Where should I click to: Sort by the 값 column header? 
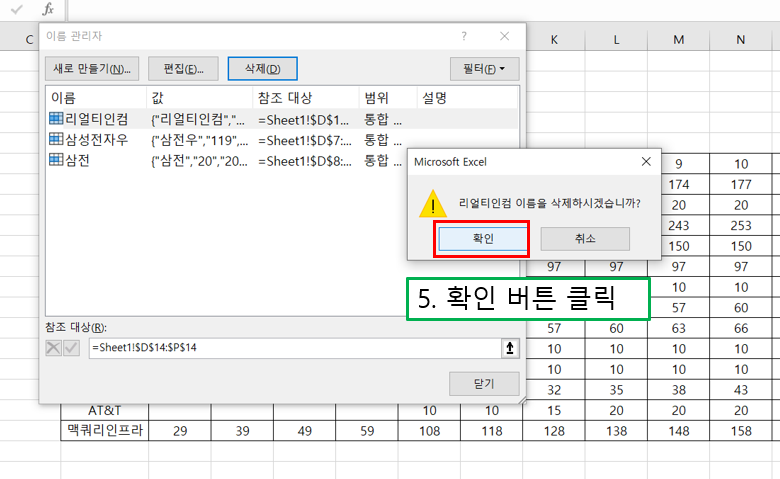coord(200,98)
